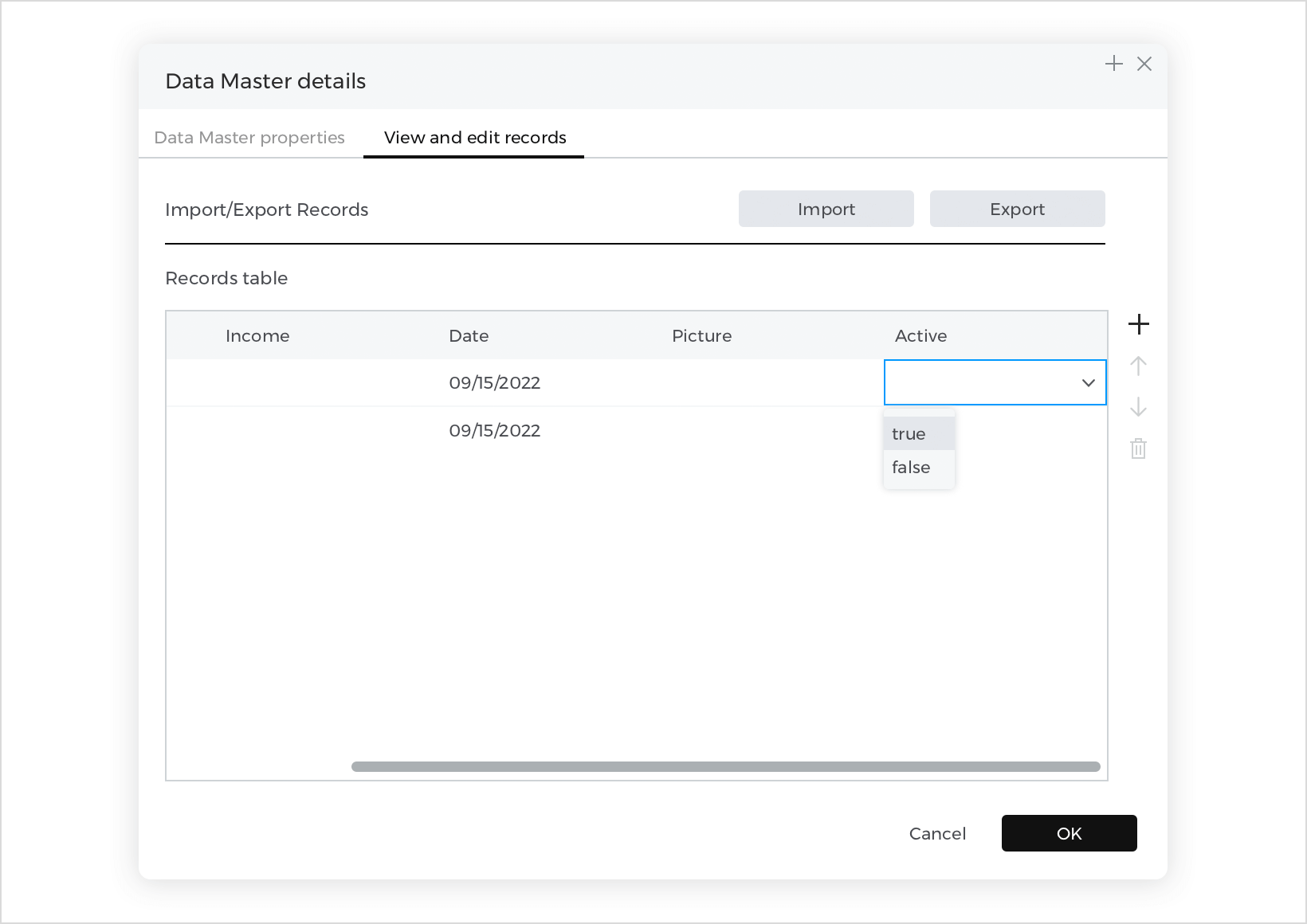Select the move record up arrow icon
This screenshot has height=924, width=1307.
point(1138,366)
